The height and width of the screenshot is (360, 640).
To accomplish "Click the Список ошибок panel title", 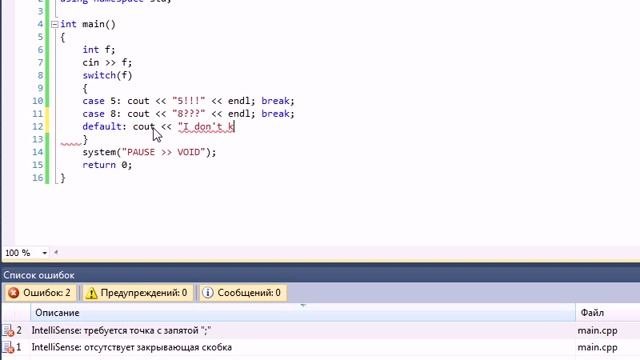I will 39,275.
